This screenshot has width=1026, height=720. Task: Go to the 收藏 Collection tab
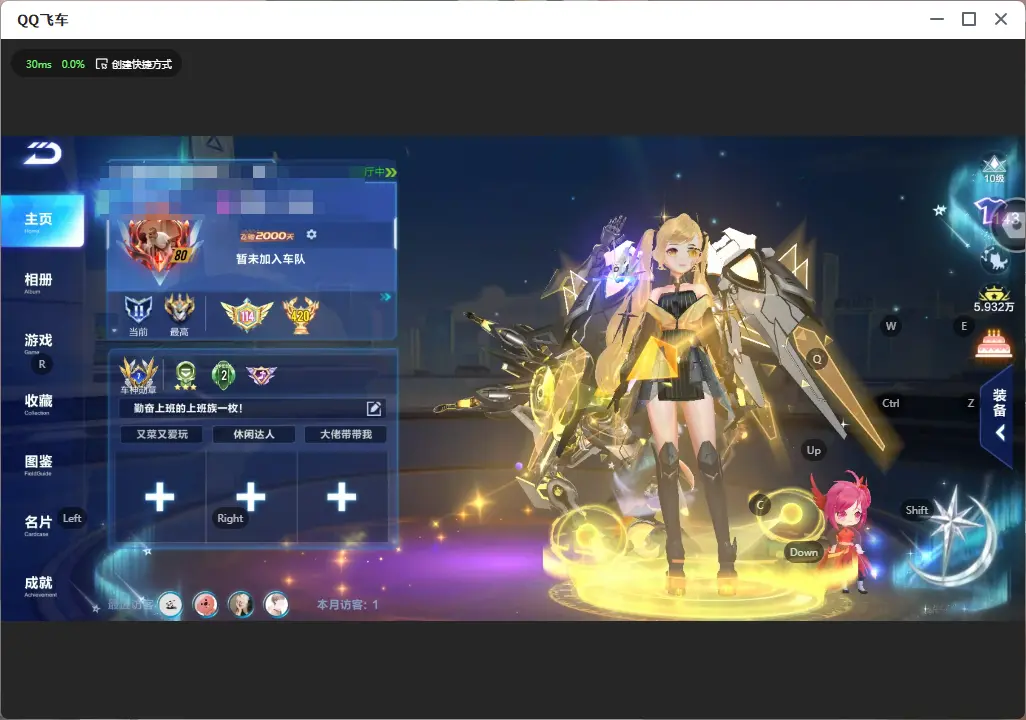[38, 403]
